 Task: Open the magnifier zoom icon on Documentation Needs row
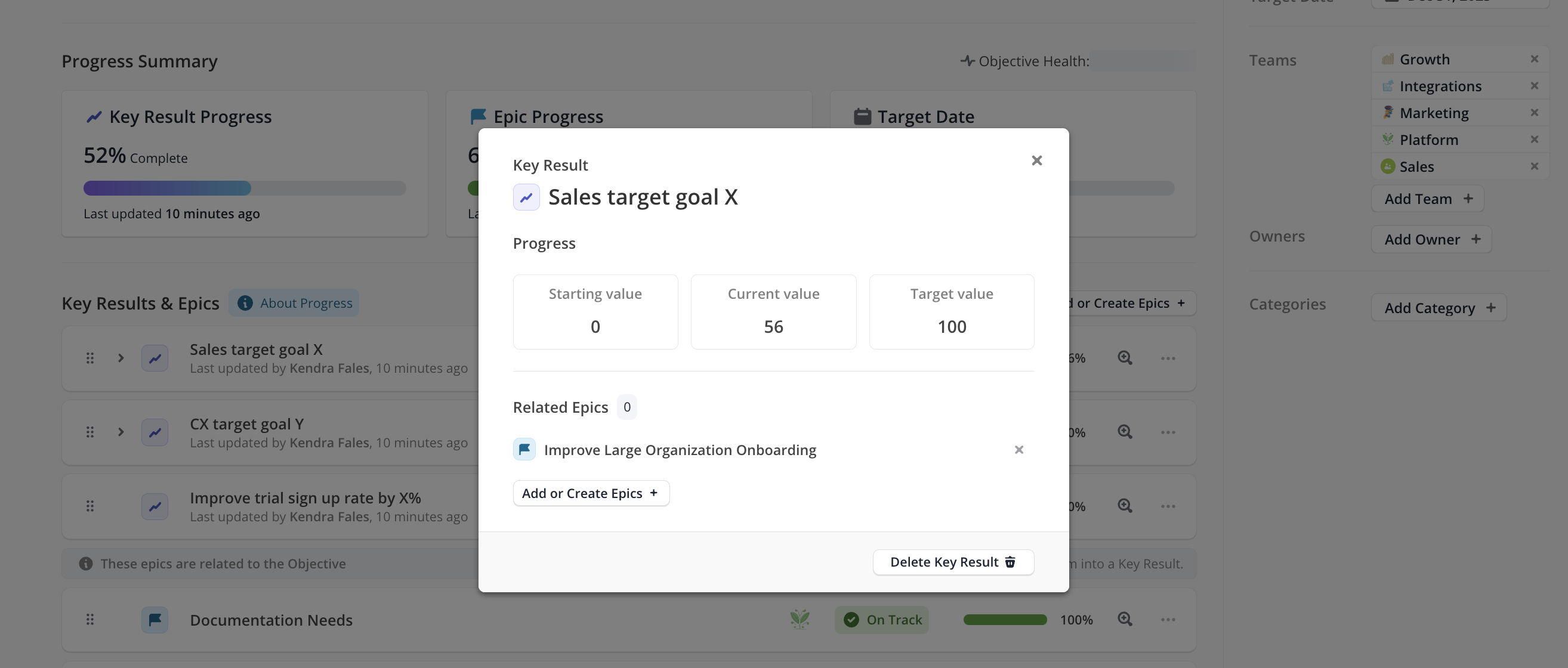(x=1124, y=619)
